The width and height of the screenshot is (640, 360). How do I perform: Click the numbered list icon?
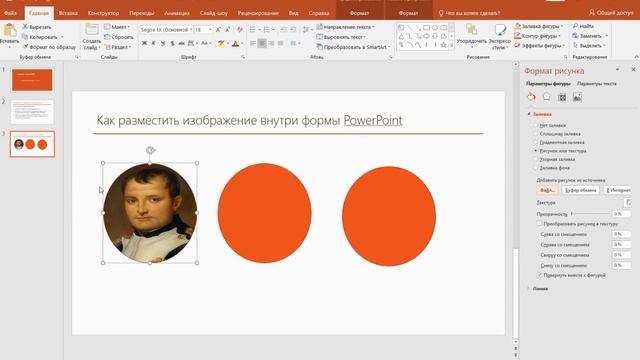point(267,30)
